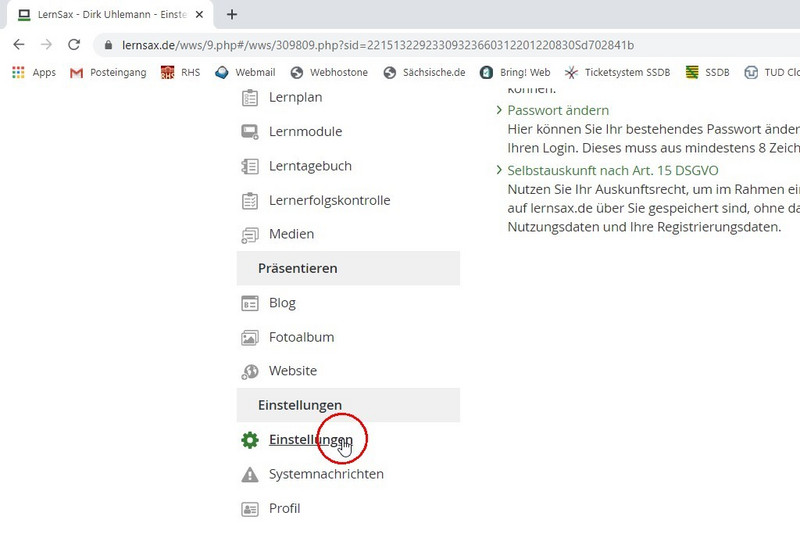800x534 pixels.
Task: Click the Lernerfolgskontrolle clipboard icon
Action: pos(250,200)
